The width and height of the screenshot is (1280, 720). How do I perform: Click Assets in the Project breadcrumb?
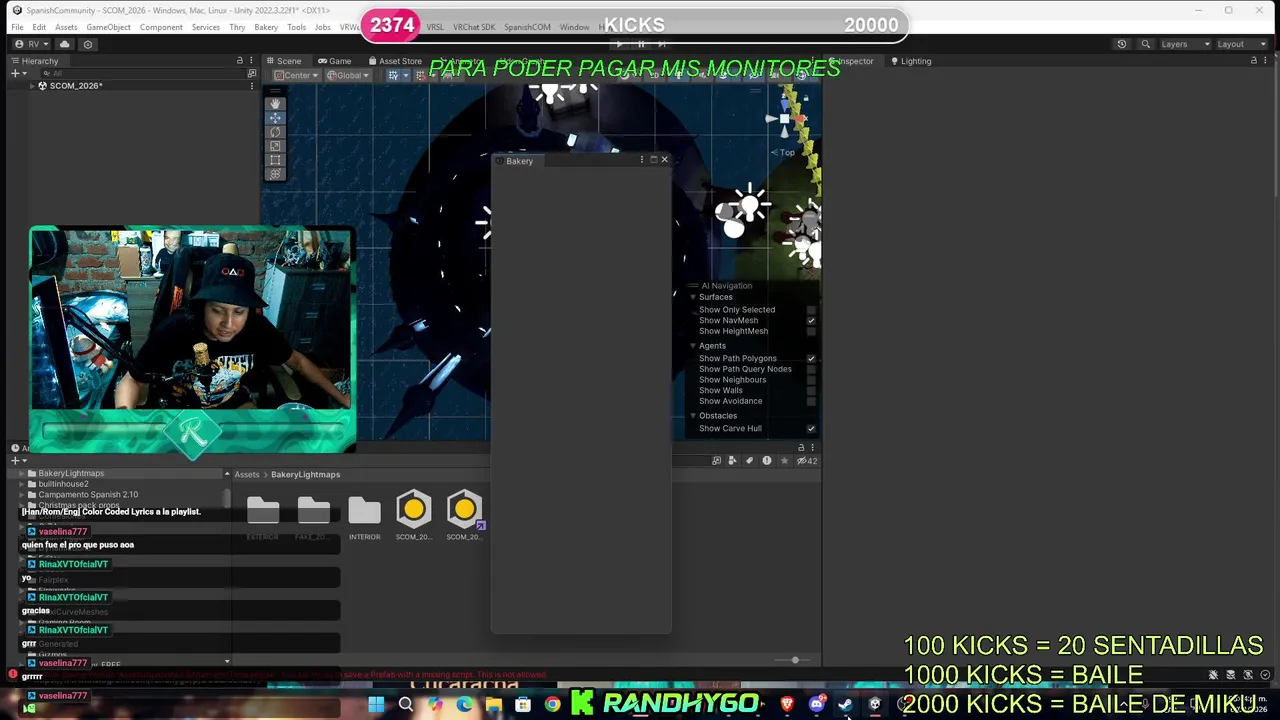[x=247, y=475]
